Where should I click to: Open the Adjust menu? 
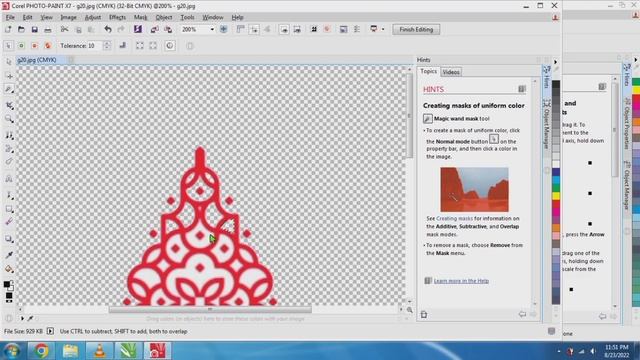pos(93,18)
